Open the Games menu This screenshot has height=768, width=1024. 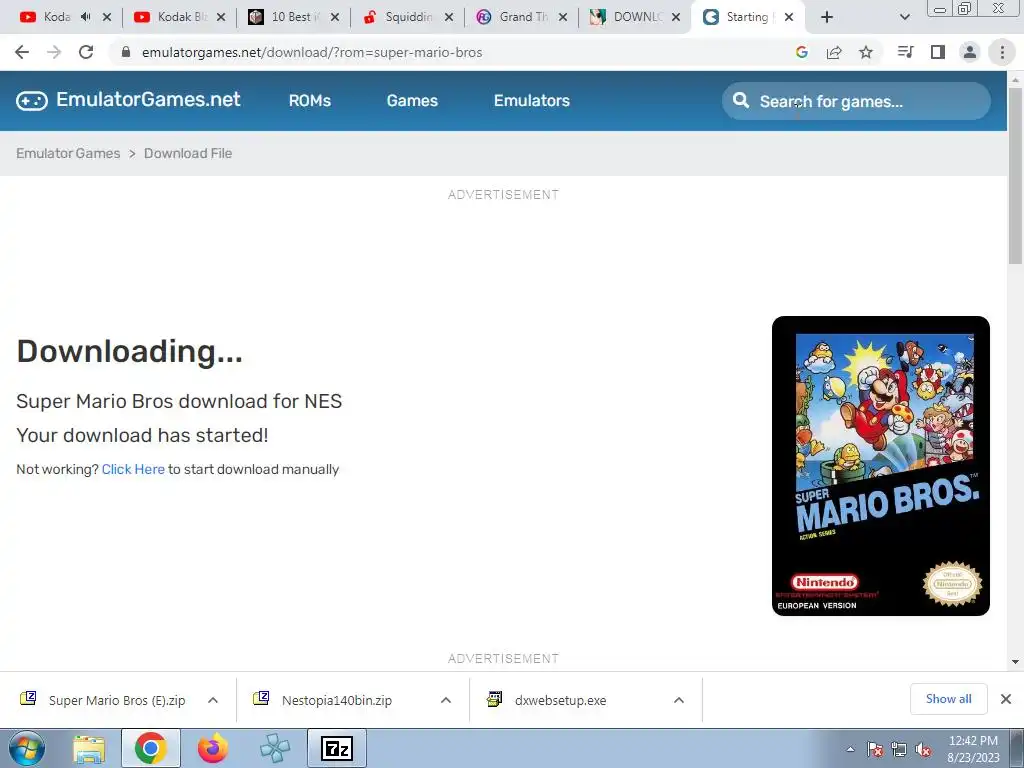point(412,101)
